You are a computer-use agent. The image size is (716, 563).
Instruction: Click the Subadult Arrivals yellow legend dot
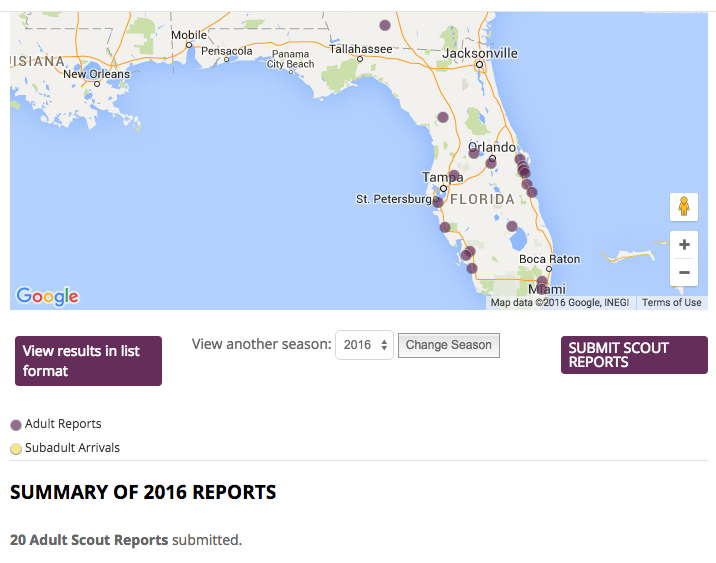[x=16, y=449]
